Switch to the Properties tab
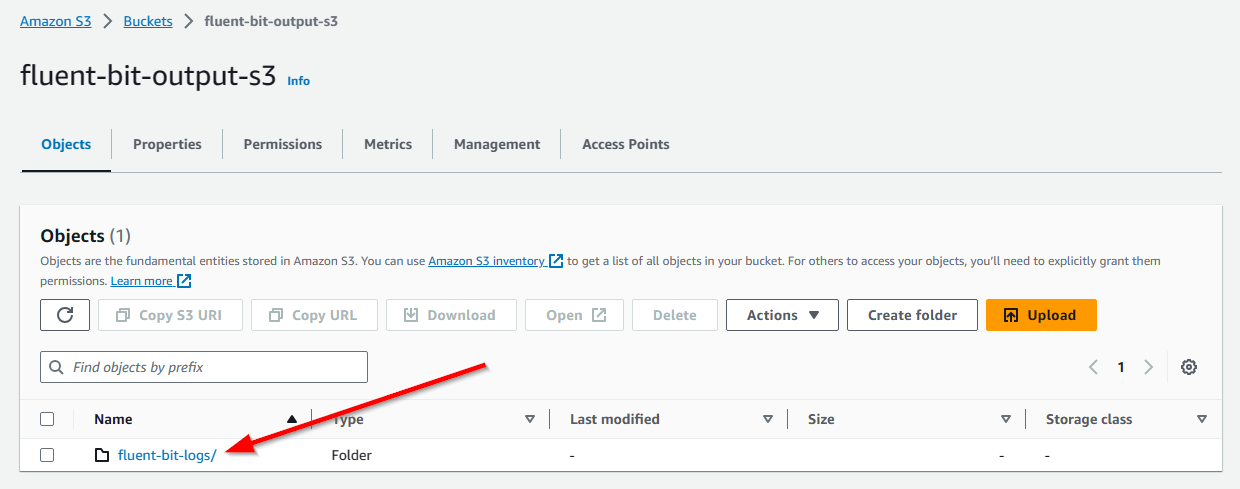1240x489 pixels. tap(167, 144)
